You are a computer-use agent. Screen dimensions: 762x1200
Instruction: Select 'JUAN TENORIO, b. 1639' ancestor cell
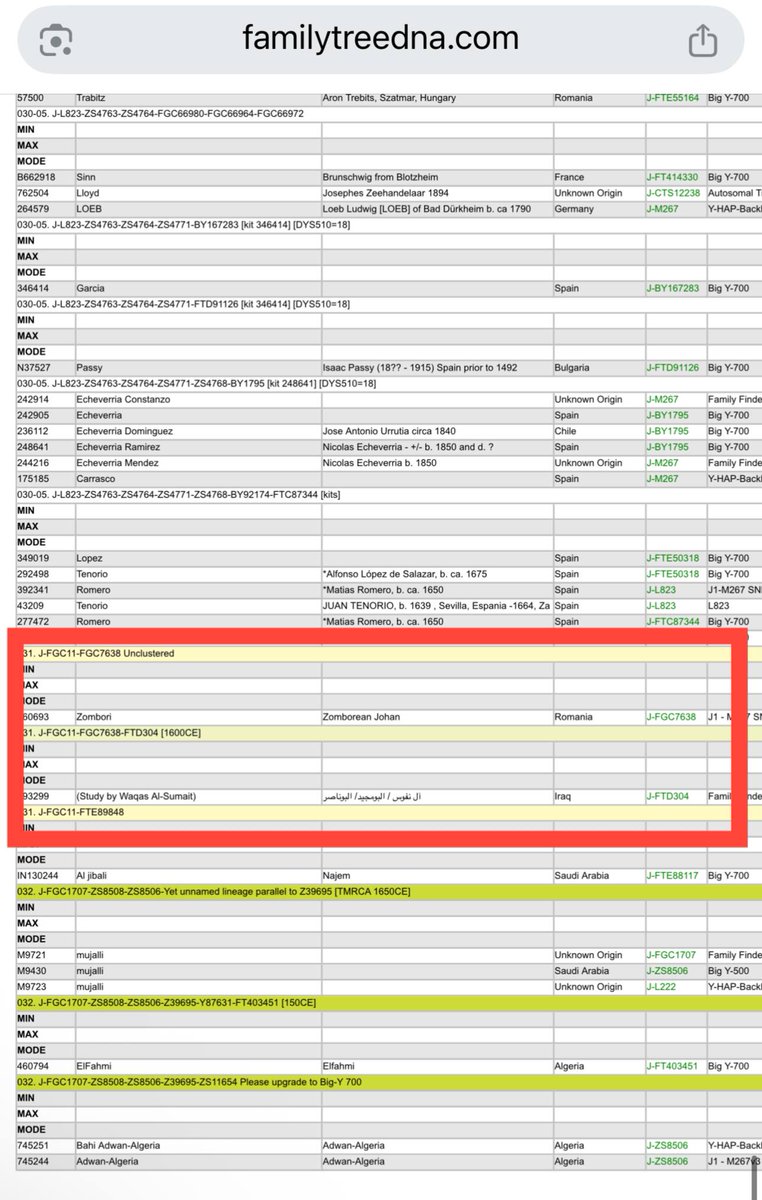436,606
